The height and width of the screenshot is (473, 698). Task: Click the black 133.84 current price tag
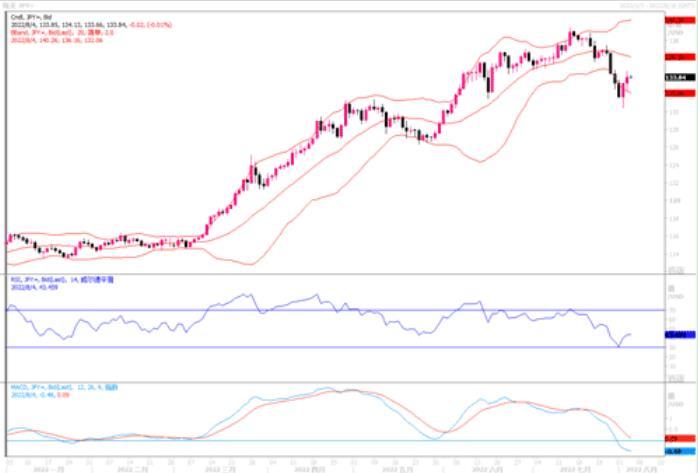pyautogui.click(x=677, y=76)
